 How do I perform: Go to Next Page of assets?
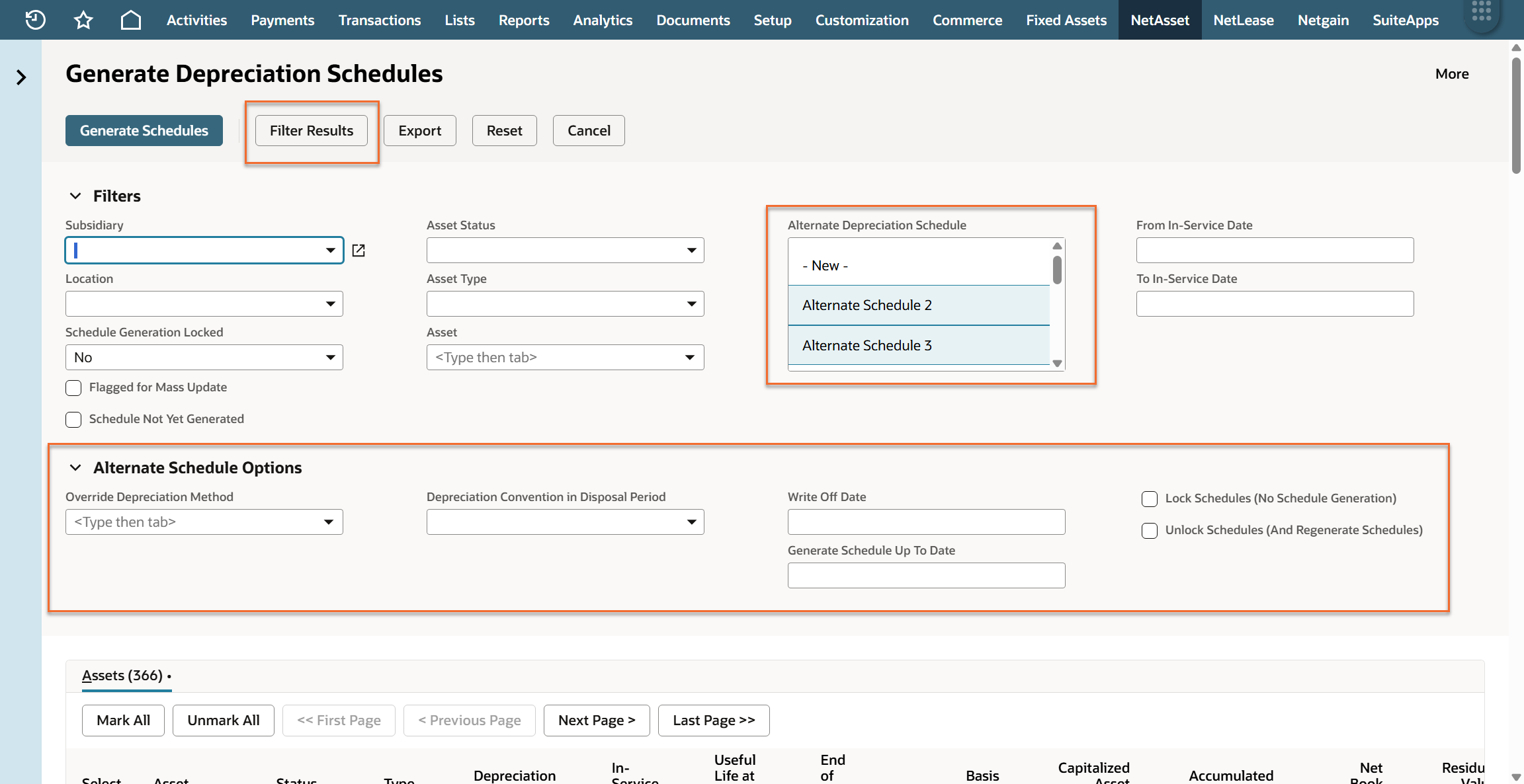597,721
